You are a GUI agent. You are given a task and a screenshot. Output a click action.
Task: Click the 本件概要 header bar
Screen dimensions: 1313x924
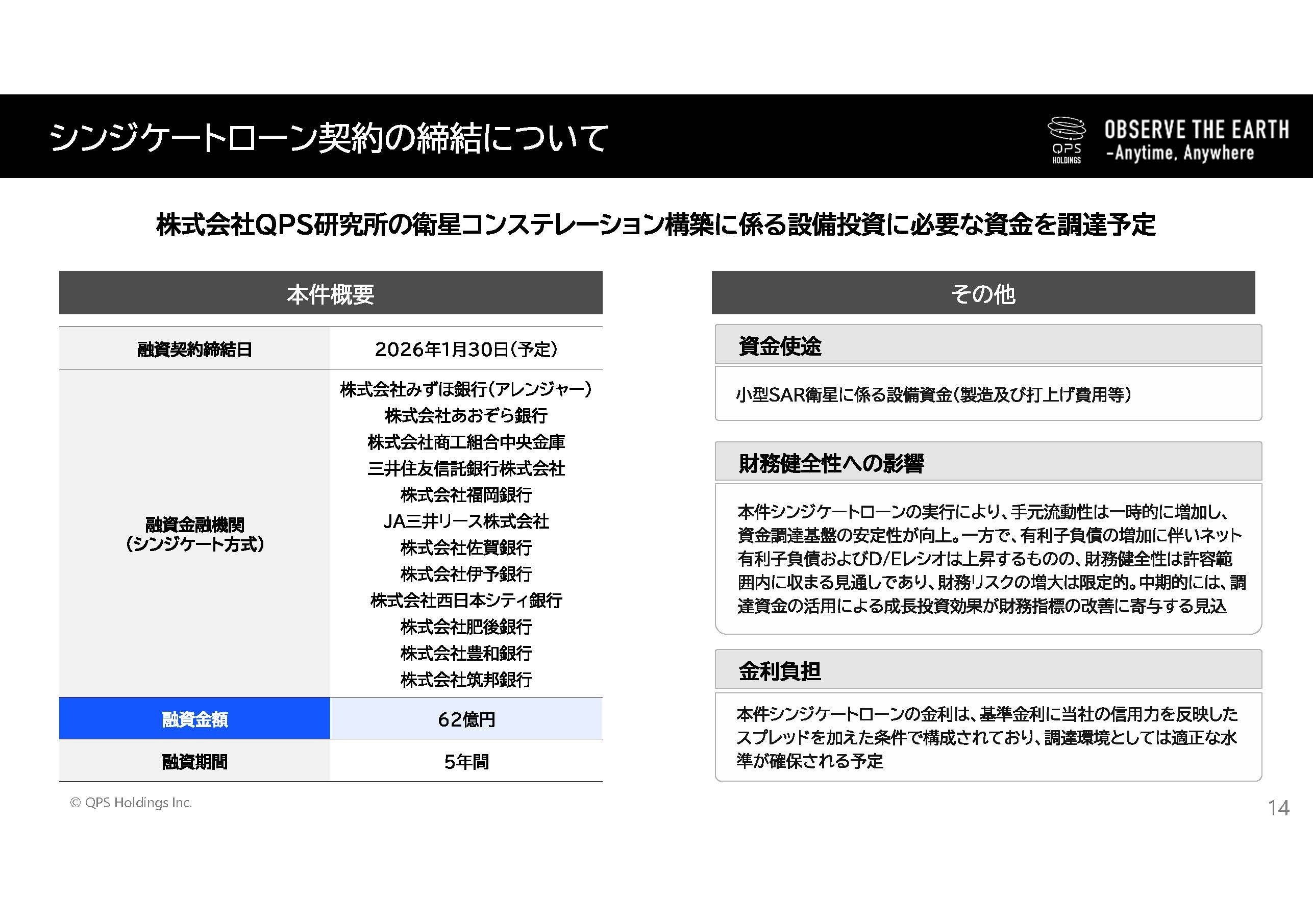331,293
